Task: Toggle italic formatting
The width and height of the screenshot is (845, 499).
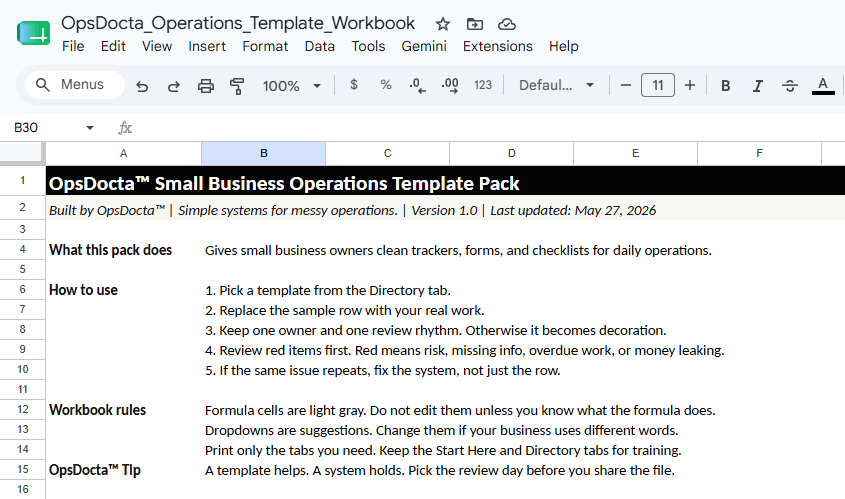Action: tap(758, 86)
